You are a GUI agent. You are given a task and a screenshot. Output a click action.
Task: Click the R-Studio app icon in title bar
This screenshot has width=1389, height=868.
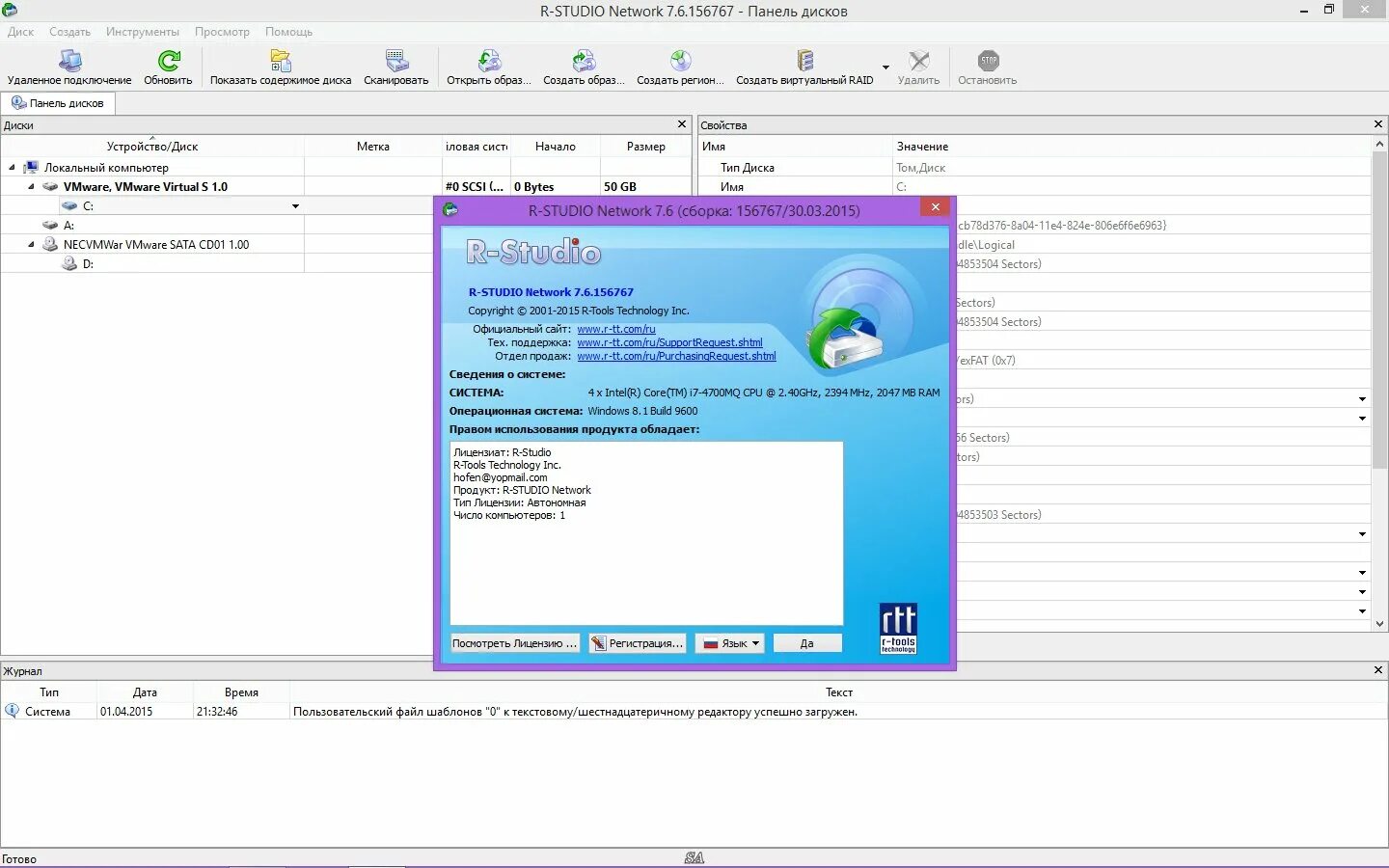(10, 11)
